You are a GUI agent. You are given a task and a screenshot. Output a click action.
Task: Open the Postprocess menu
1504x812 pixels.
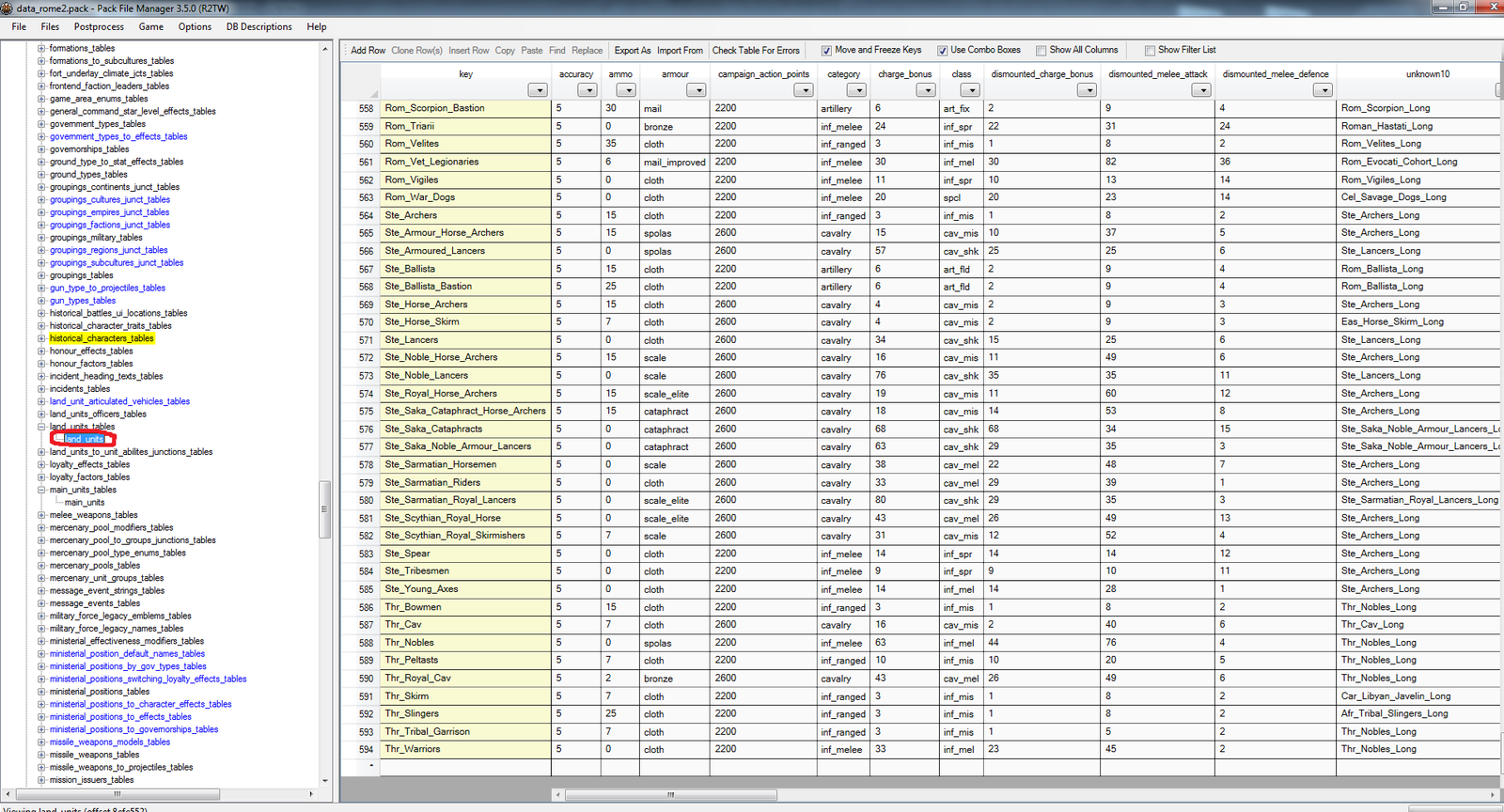coord(99,27)
